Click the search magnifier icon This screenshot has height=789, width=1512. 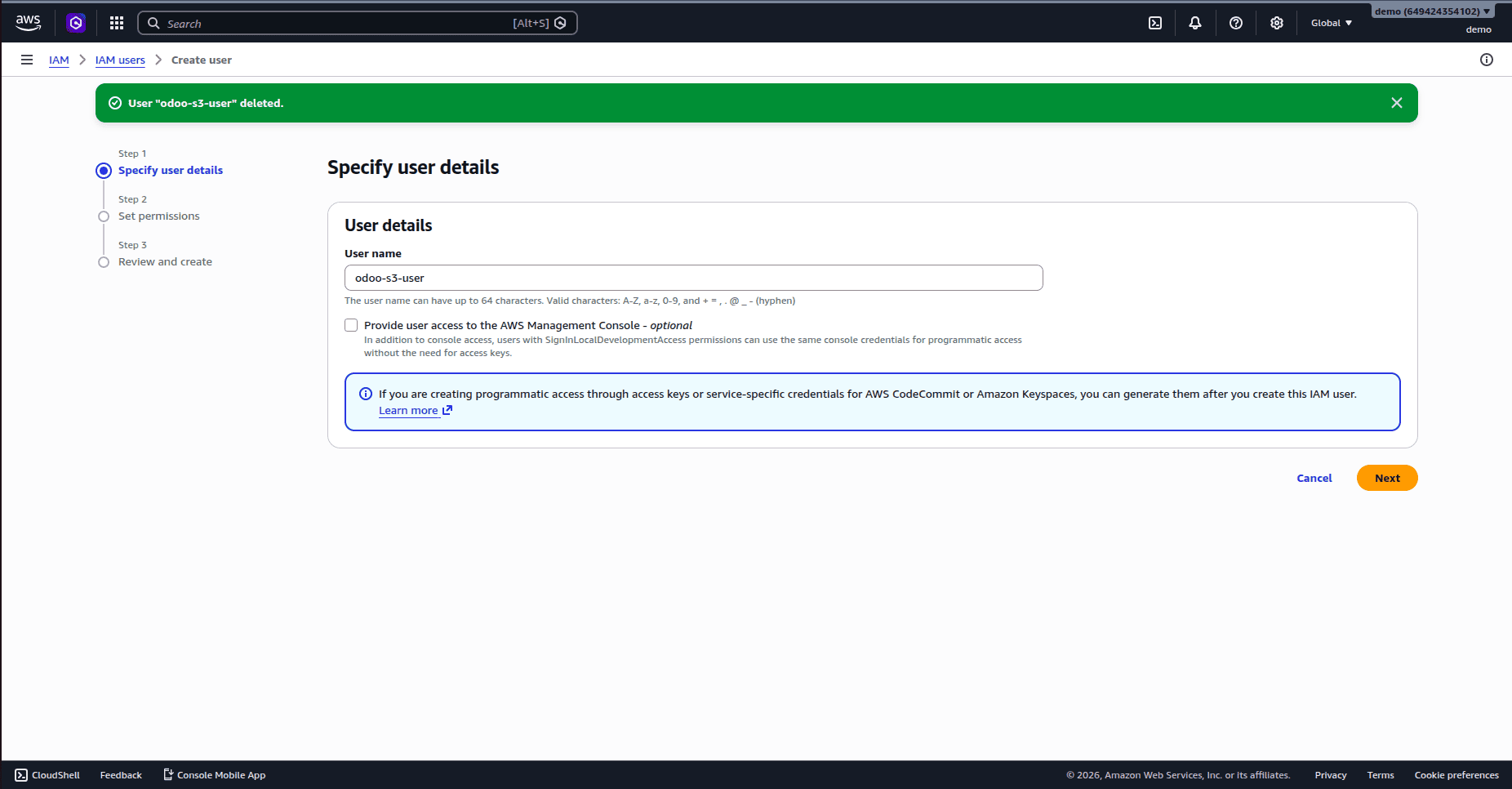click(x=153, y=23)
